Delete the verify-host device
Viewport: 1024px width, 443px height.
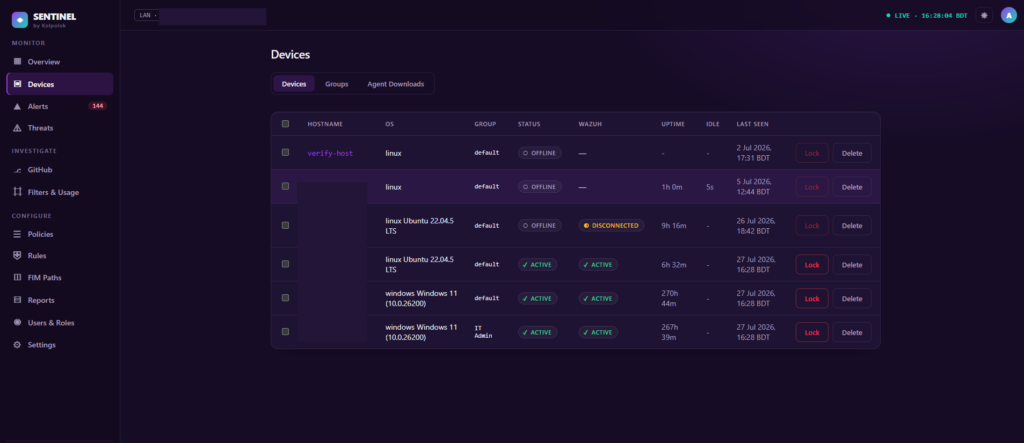[x=852, y=153]
